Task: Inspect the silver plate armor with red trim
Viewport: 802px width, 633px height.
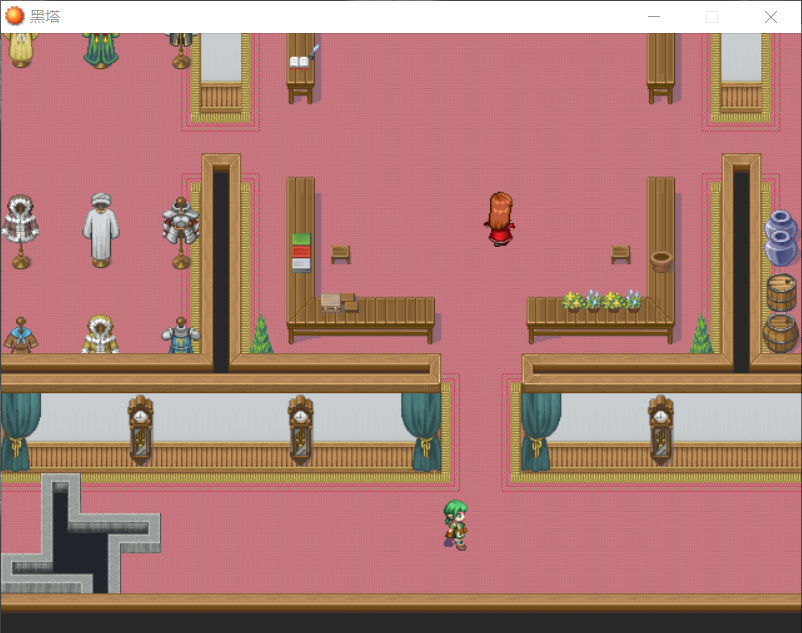Action: (181, 232)
